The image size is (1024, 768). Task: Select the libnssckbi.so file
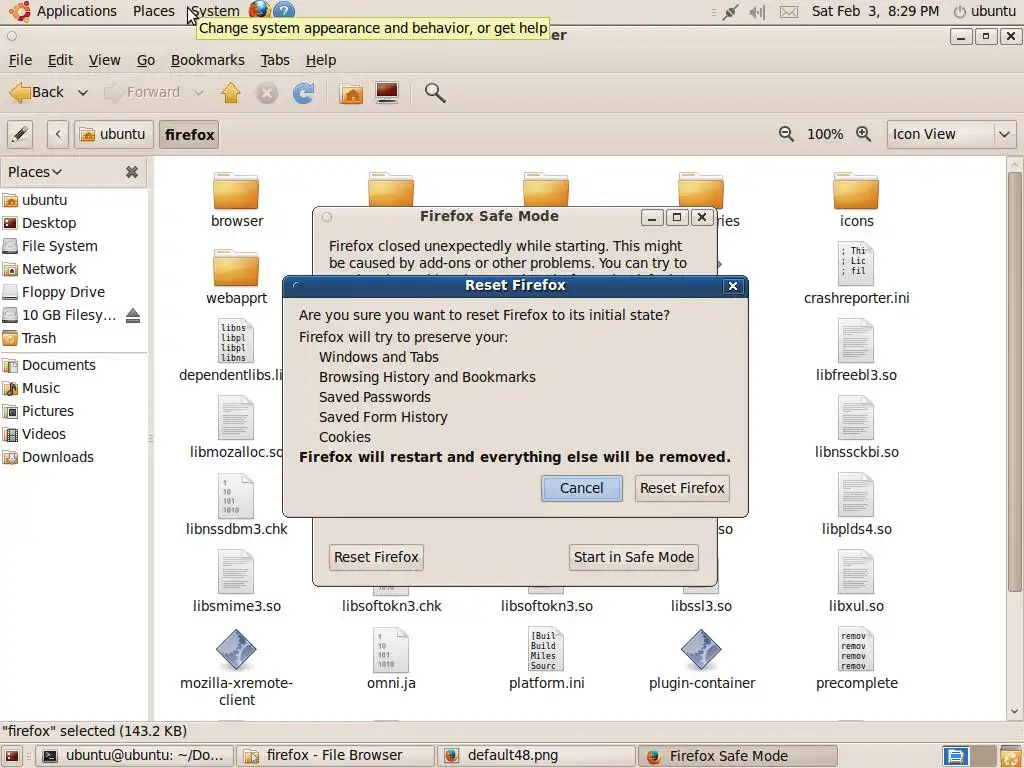[856, 418]
